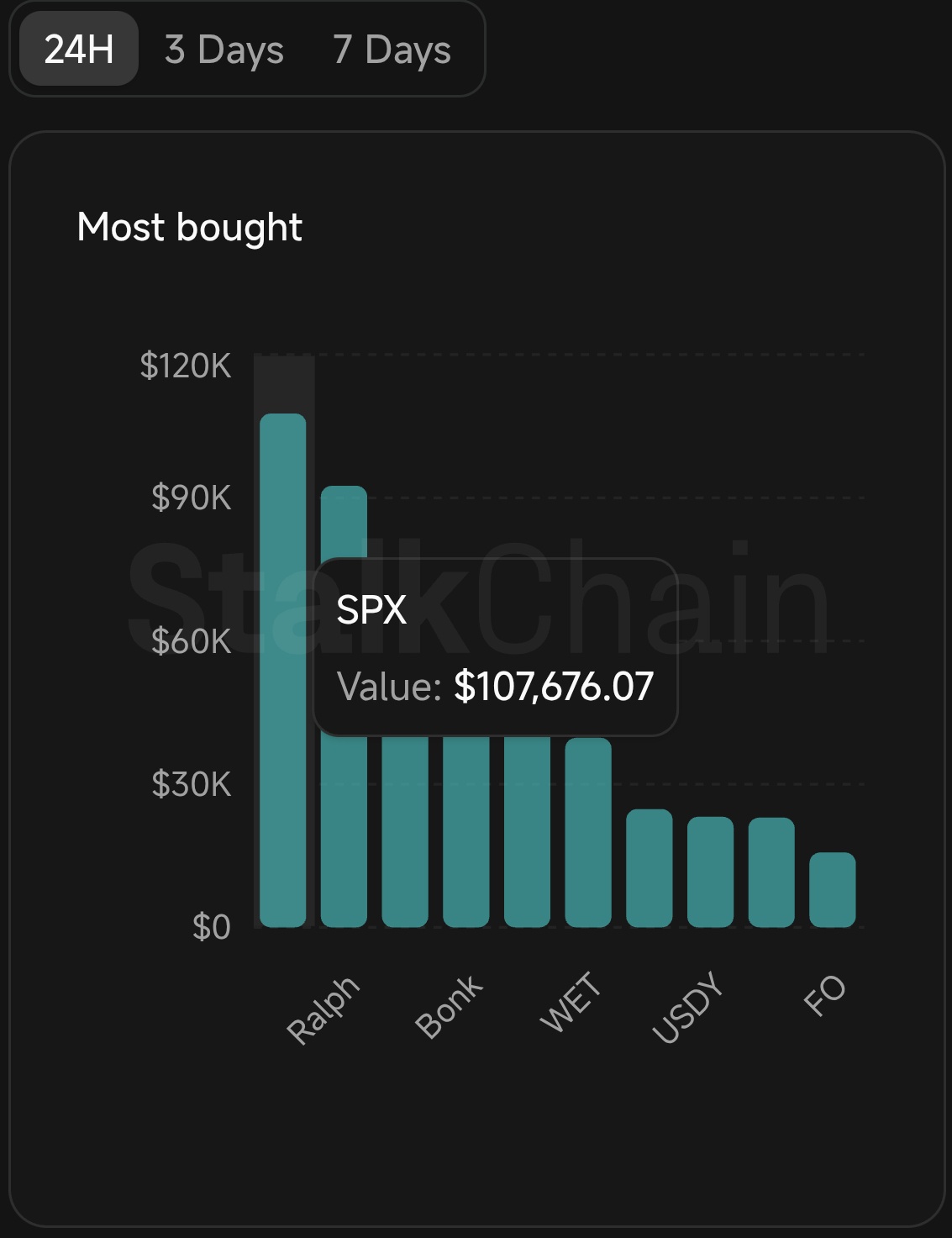952x1238 pixels.
Task: Click the WET x-axis label
Action: 571,1002
